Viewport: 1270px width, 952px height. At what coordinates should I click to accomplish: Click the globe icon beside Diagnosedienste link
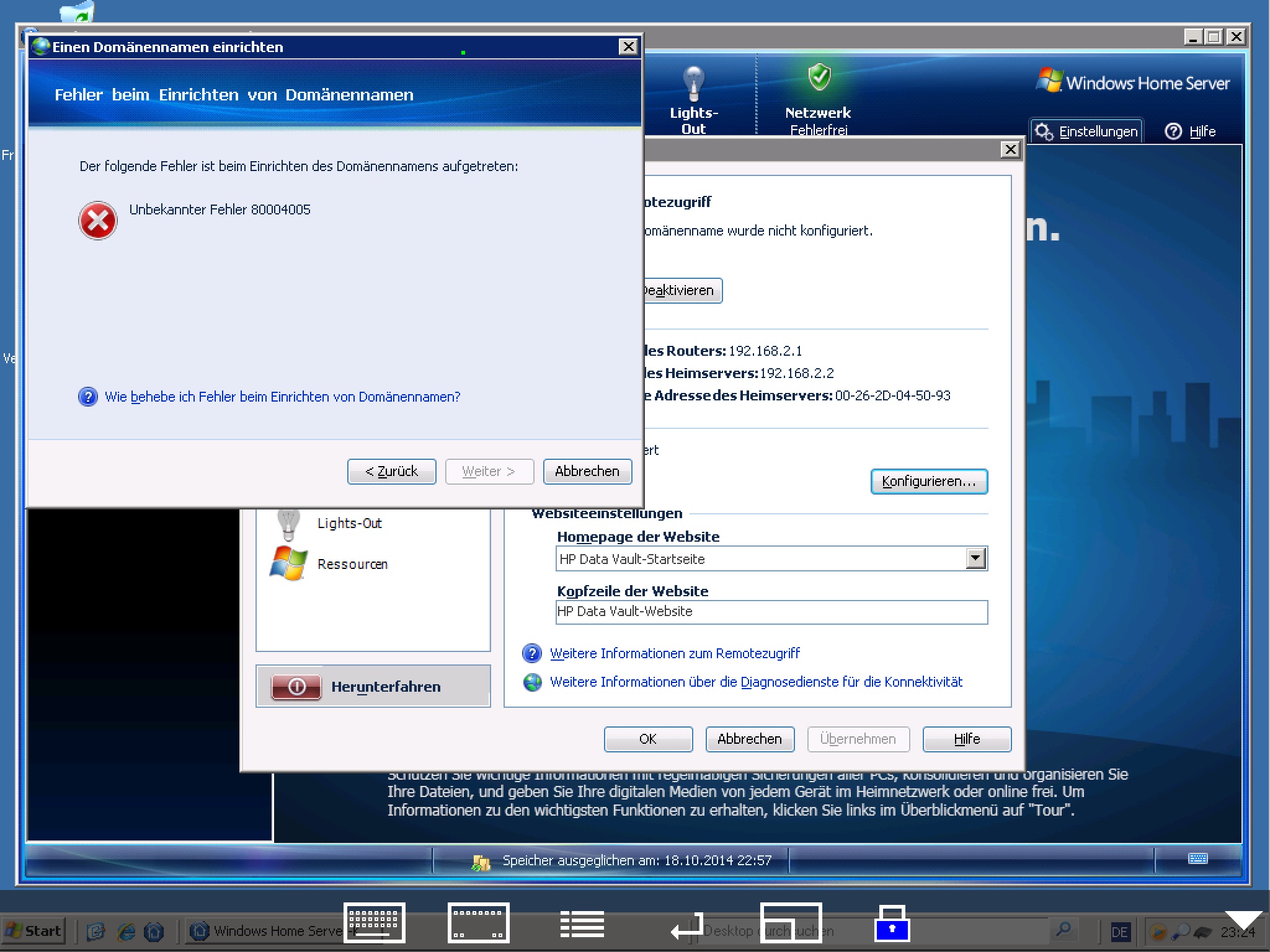coord(532,682)
